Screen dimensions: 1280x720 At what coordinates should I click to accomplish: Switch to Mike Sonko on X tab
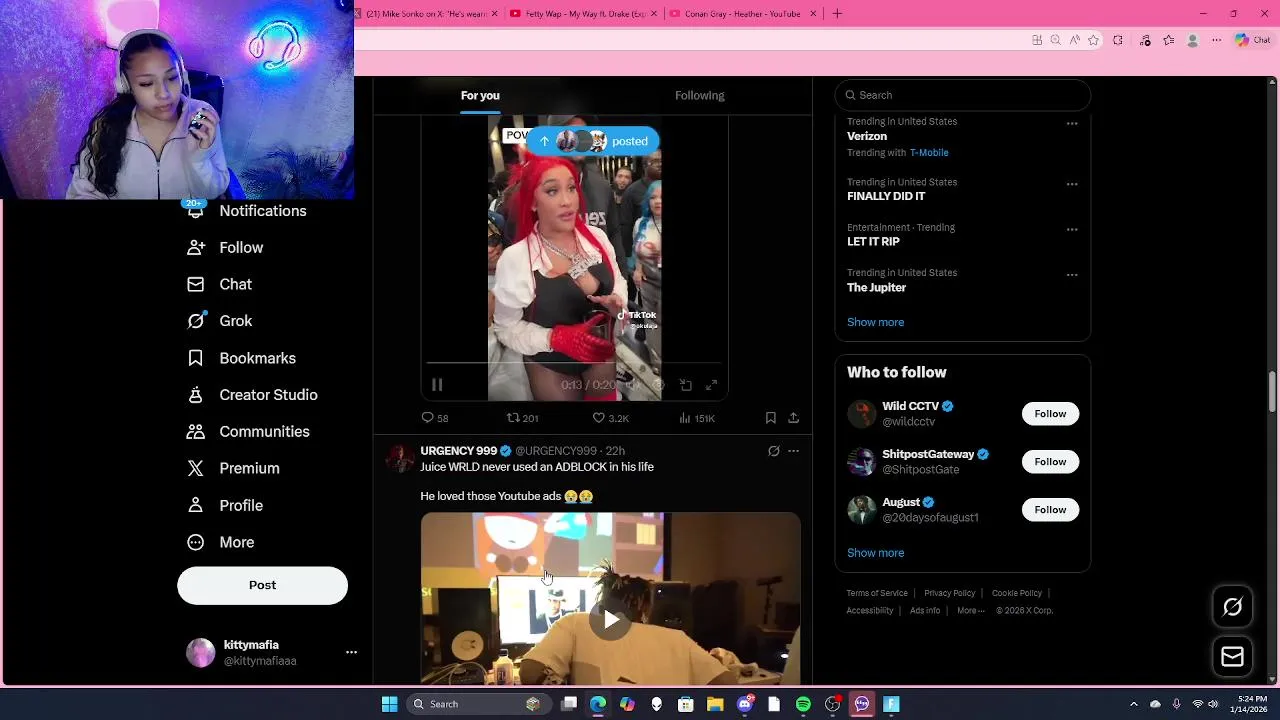[x=425, y=14]
